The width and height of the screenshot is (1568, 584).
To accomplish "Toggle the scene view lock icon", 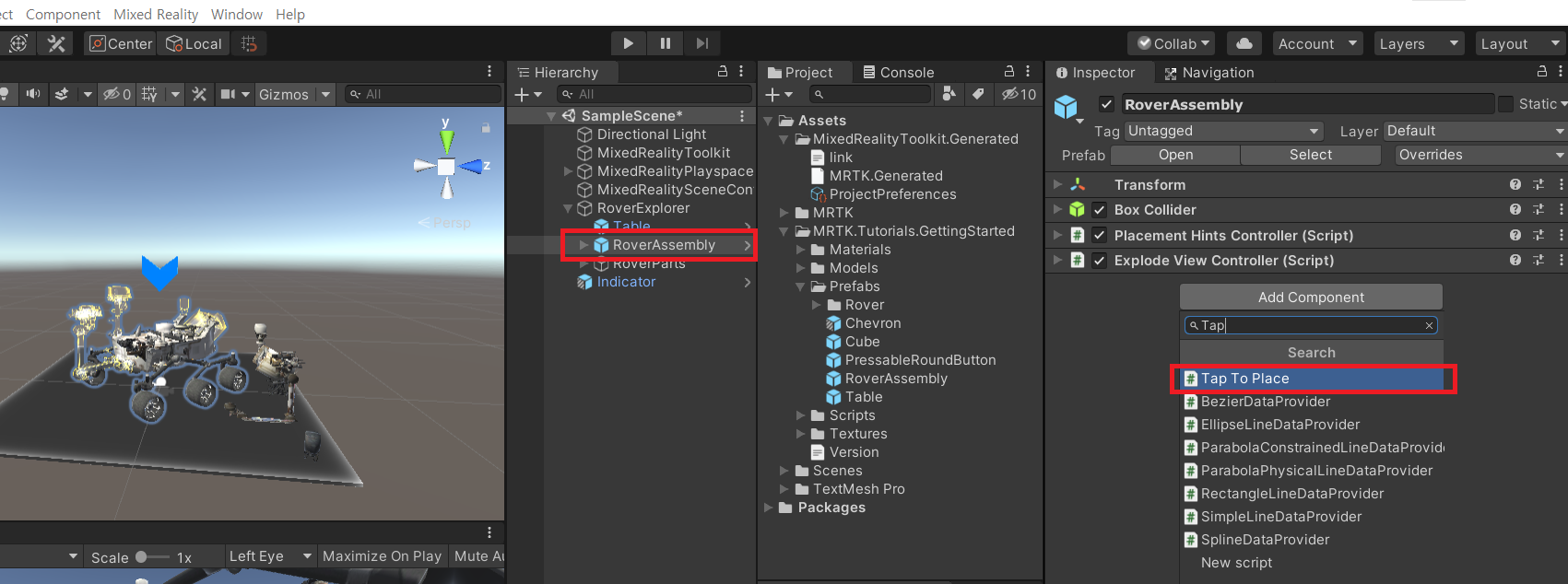I will click(x=486, y=128).
